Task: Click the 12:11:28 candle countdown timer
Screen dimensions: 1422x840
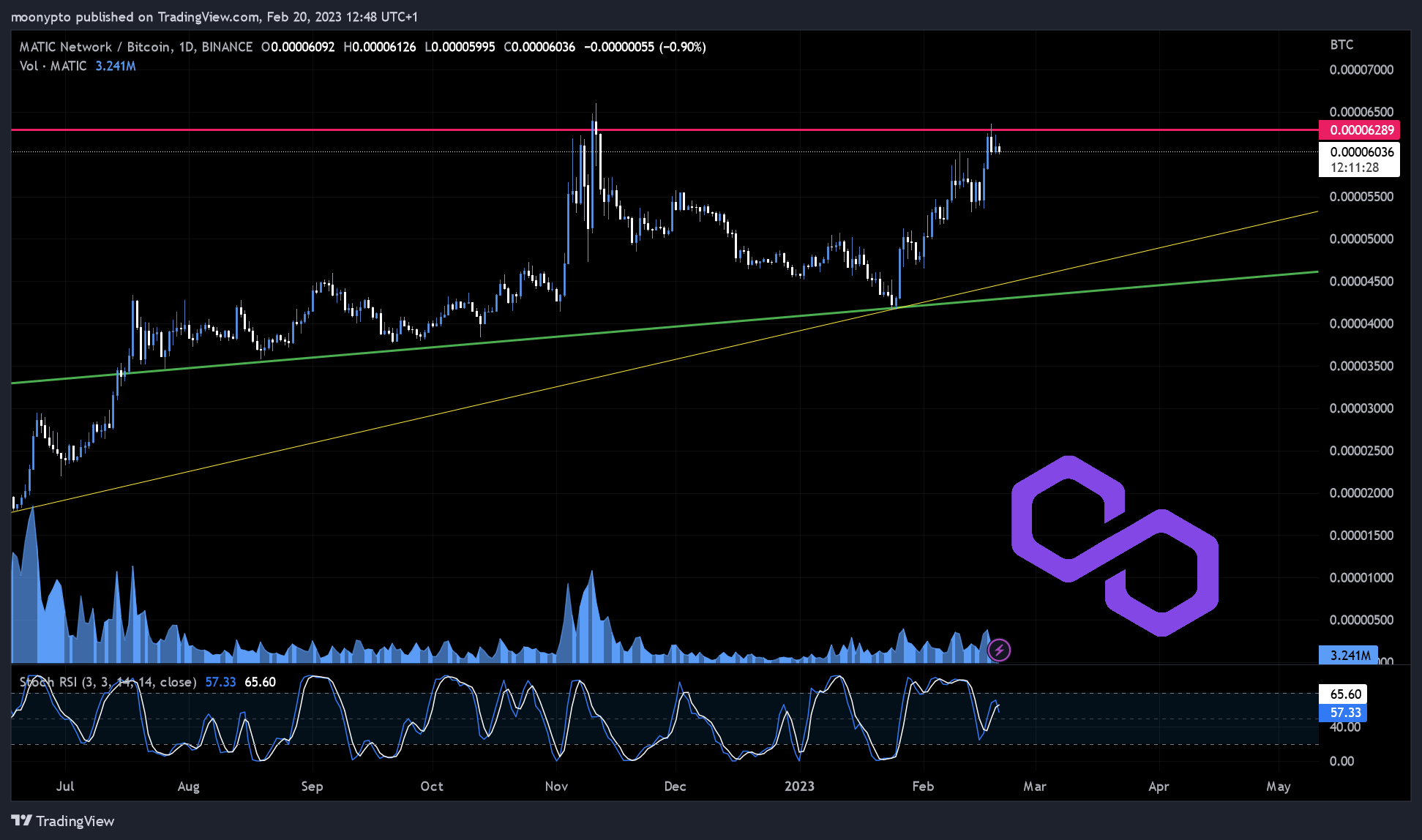Action: click(1355, 168)
